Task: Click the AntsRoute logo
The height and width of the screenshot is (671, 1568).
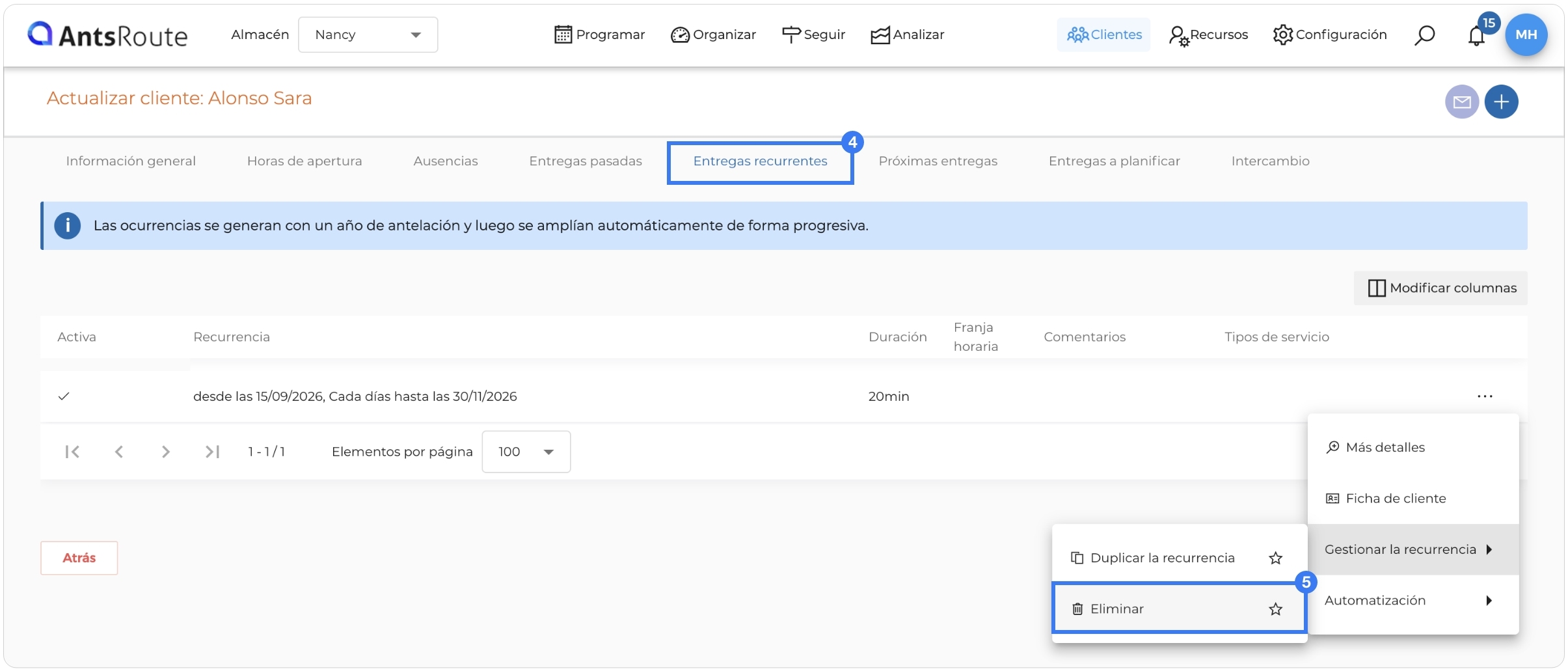Action: (x=107, y=34)
